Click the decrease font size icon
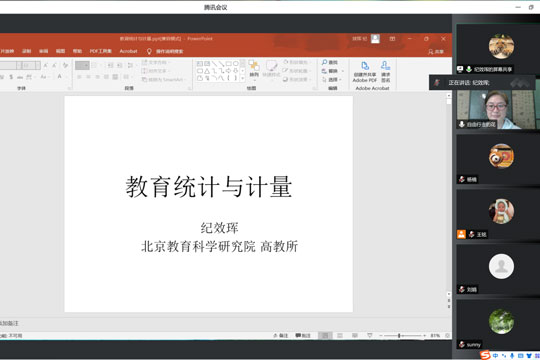Screen dimensions: 540x360 tap(54, 65)
